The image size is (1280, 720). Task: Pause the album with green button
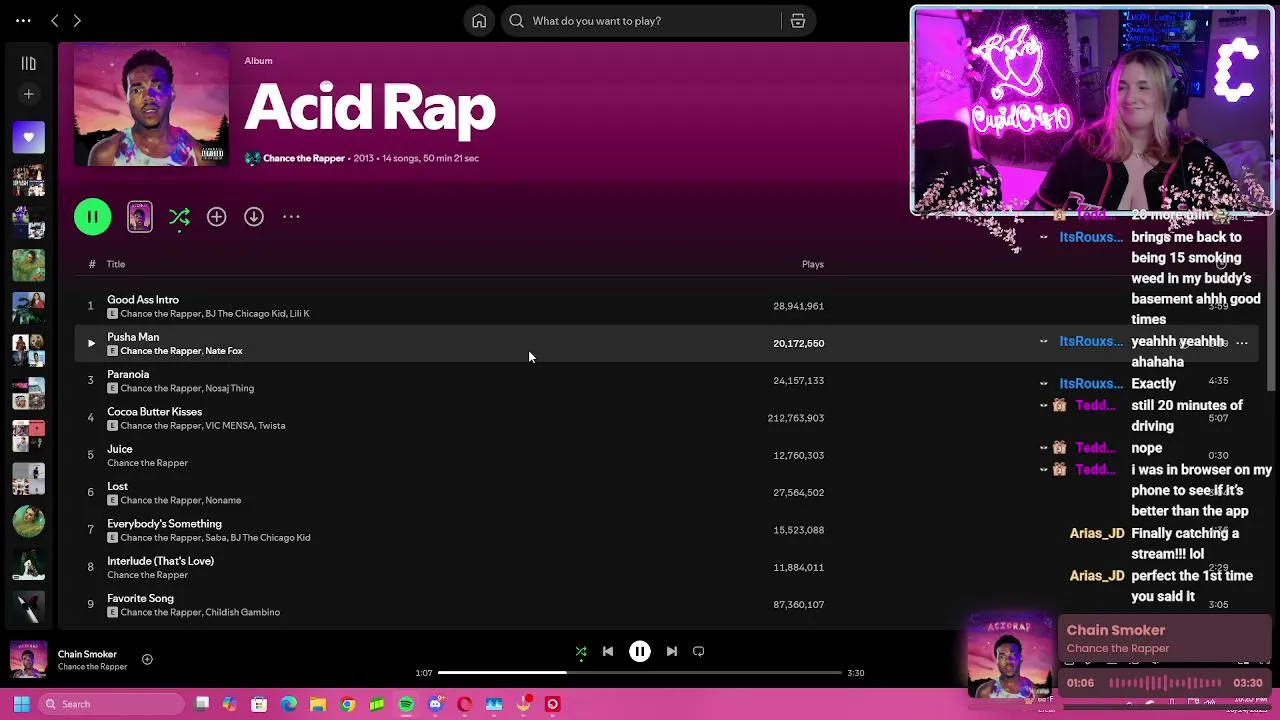tap(93, 217)
